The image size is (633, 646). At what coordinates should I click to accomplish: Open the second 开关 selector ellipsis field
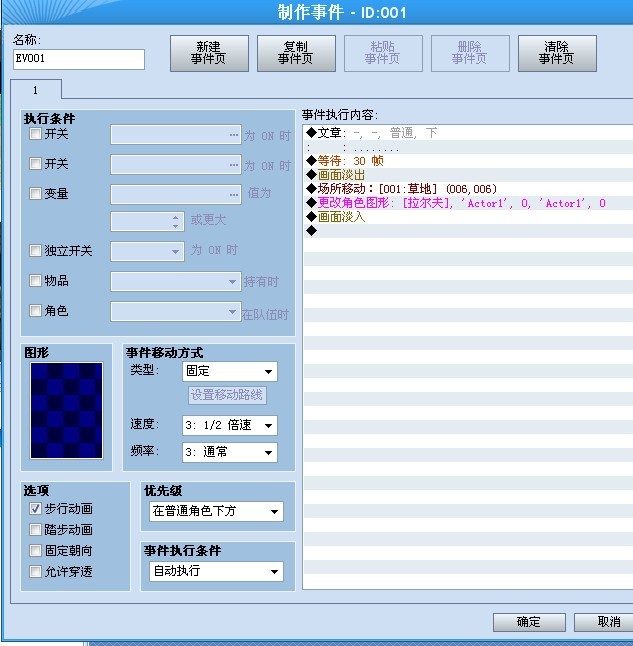point(176,164)
